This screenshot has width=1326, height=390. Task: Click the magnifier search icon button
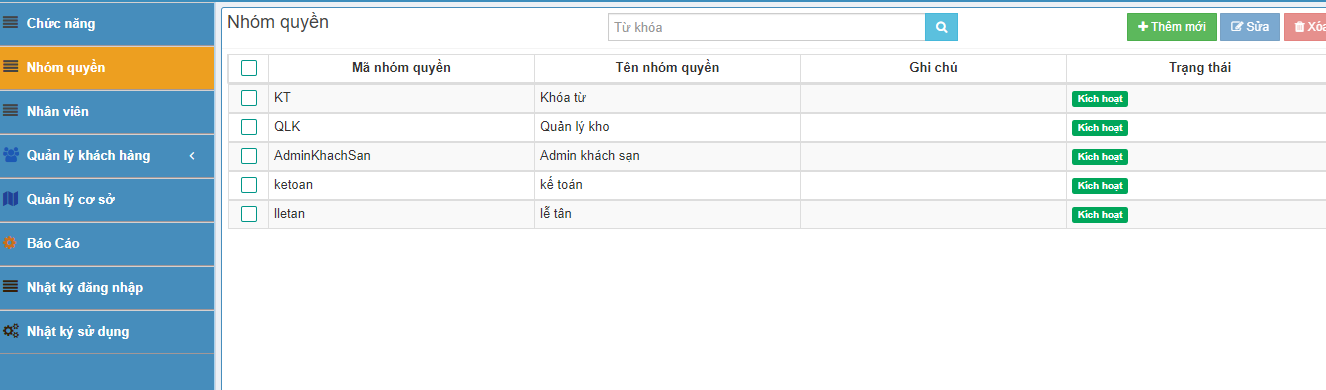click(x=941, y=27)
